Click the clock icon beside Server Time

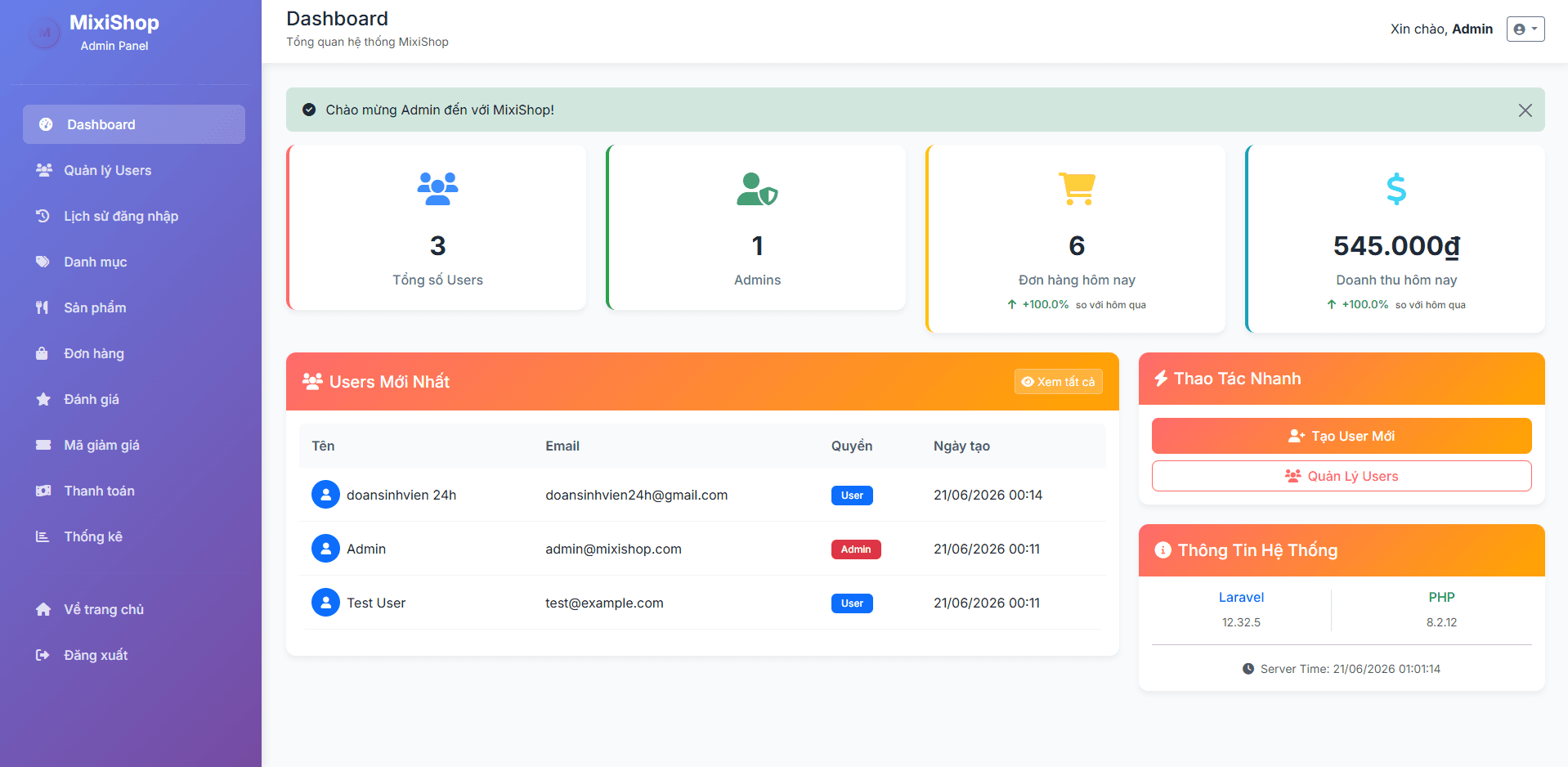pos(1248,669)
